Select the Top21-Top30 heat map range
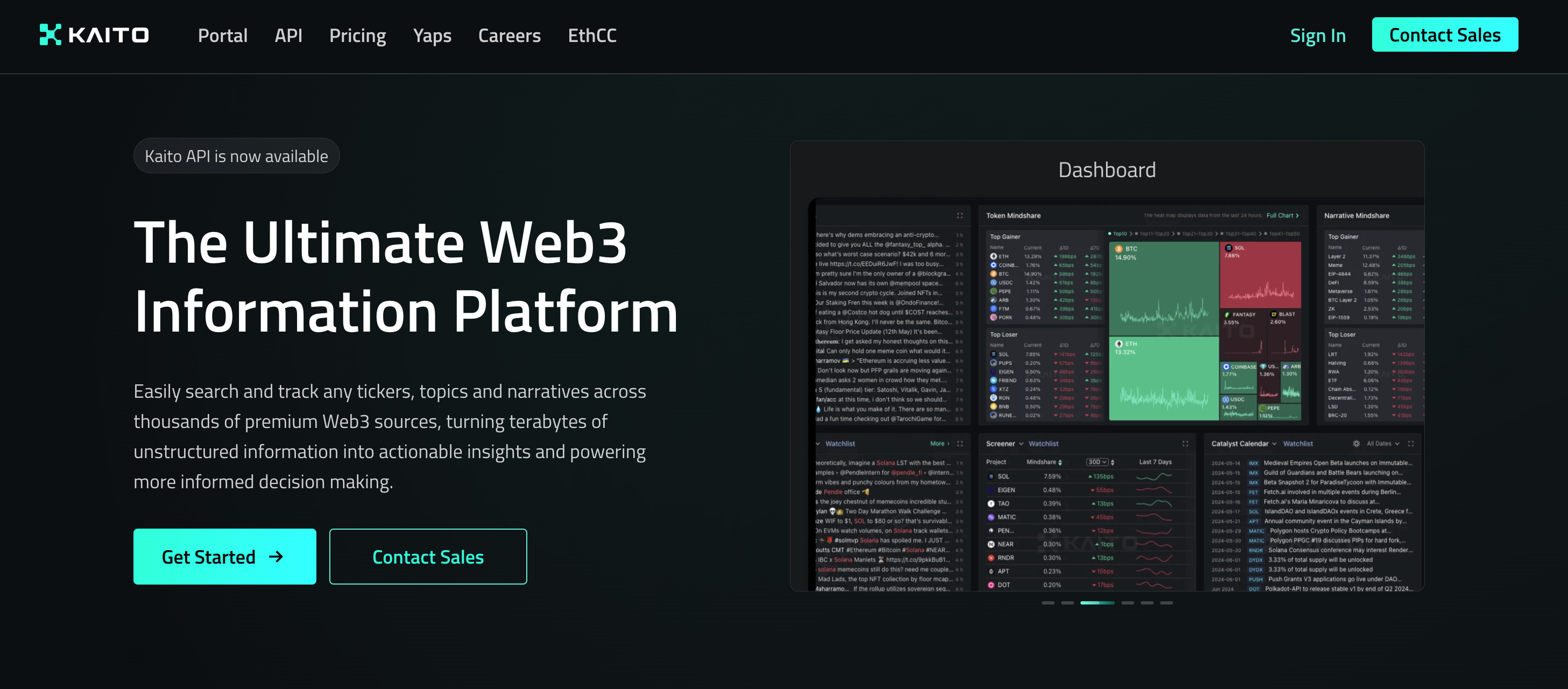This screenshot has width=1568, height=689. click(x=1195, y=234)
